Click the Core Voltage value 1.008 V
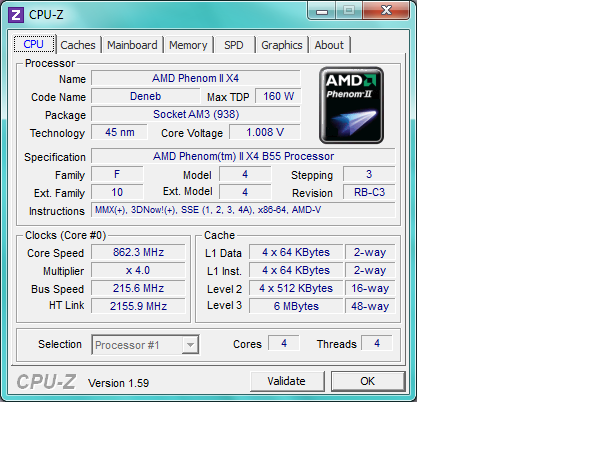Image resolution: width=614 pixels, height=460 pixels. [x=265, y=132]
